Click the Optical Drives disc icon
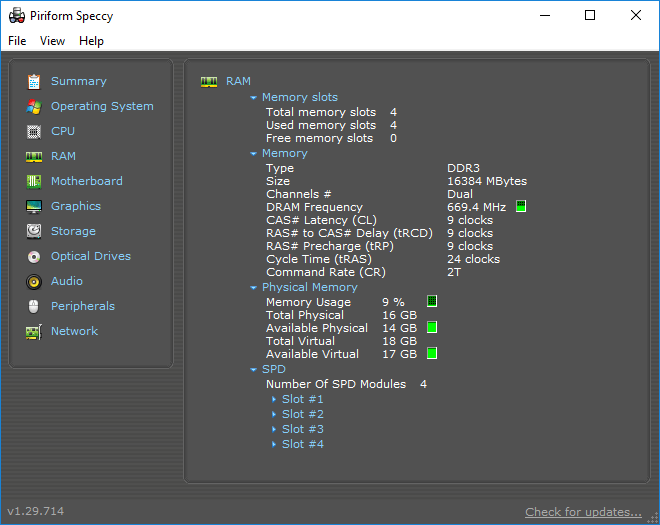 (34, 257)
